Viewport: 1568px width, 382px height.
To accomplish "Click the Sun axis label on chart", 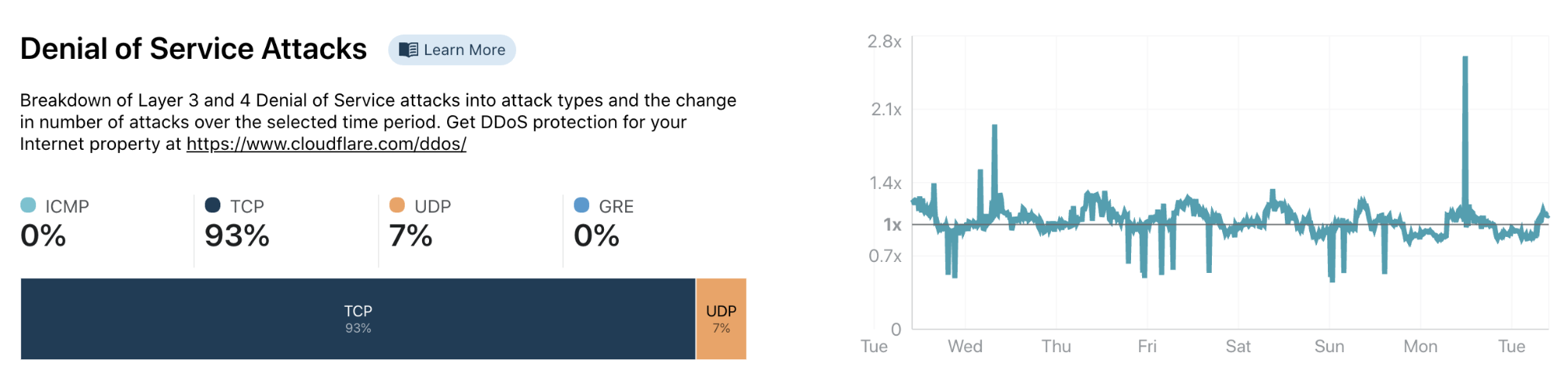I will click(x=1330, y=347).
